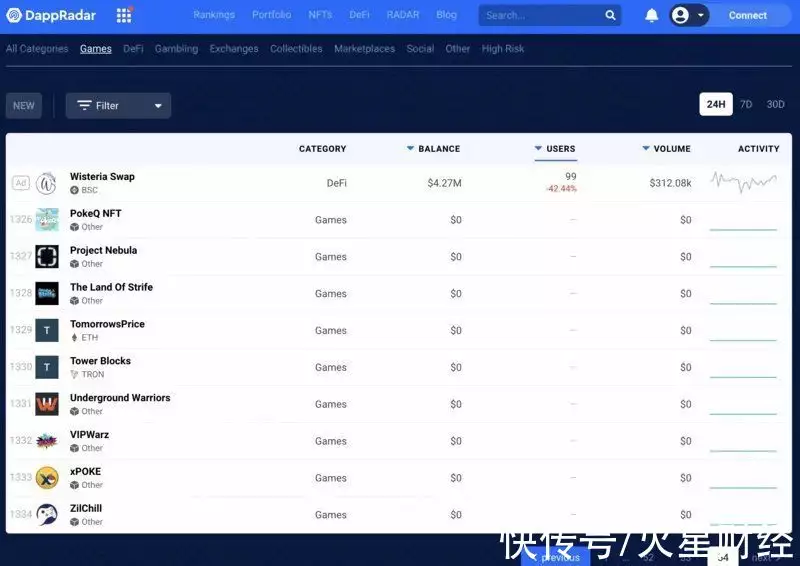Open the Underground Warriors dapp link

(x=120, y=398)
